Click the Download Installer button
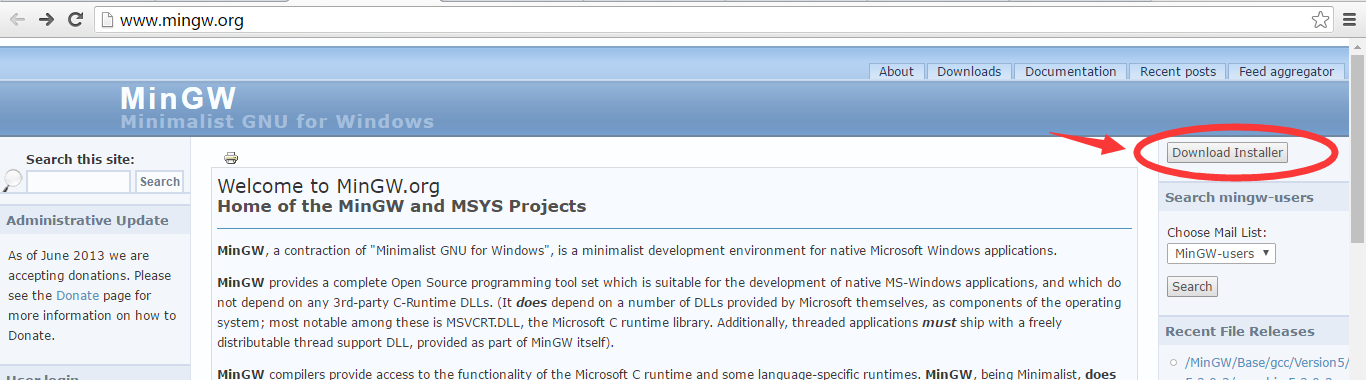 click(1227, 153)
